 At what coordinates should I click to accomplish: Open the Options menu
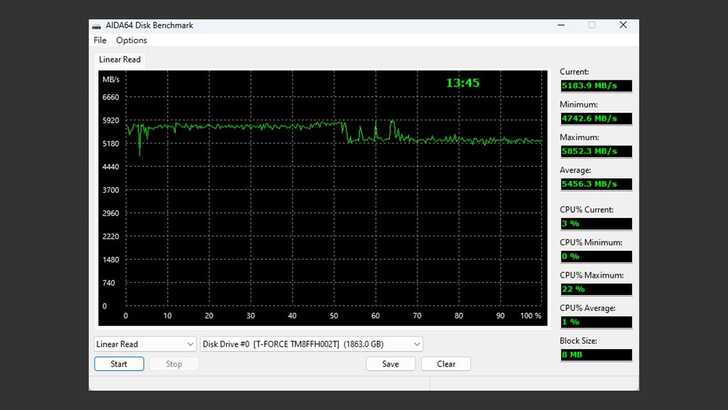tap(131, 41)
